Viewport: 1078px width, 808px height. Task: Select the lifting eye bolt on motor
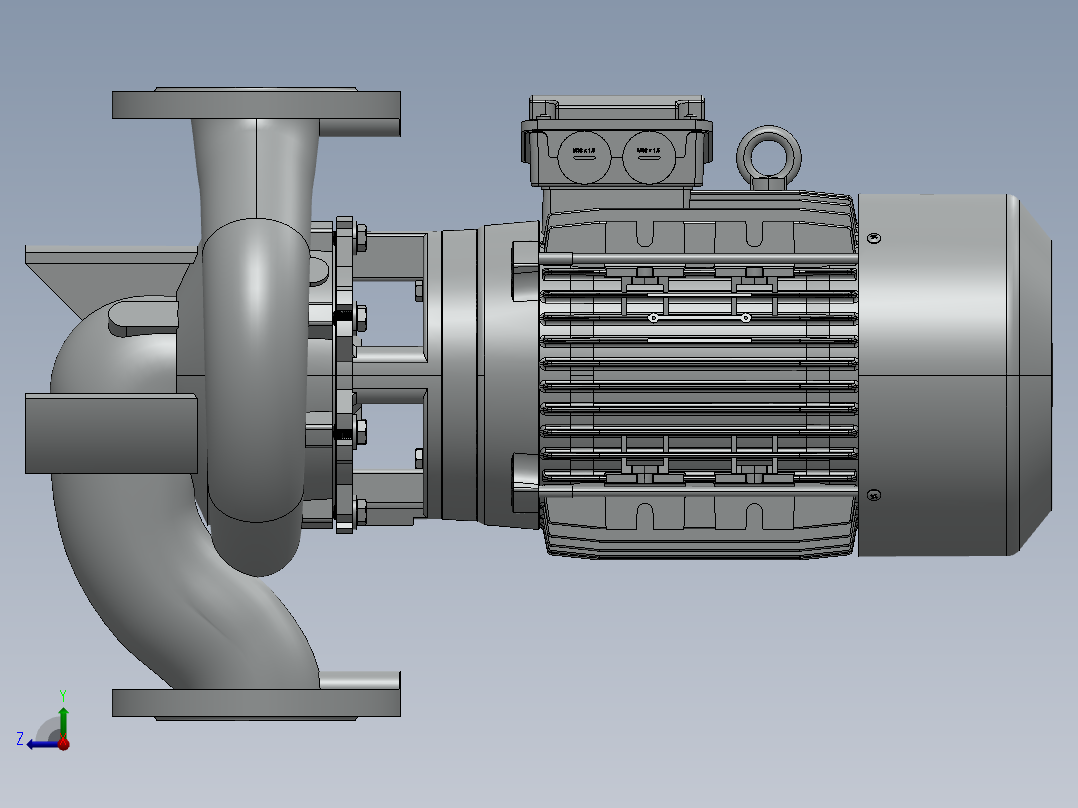(x=769, y=157)
